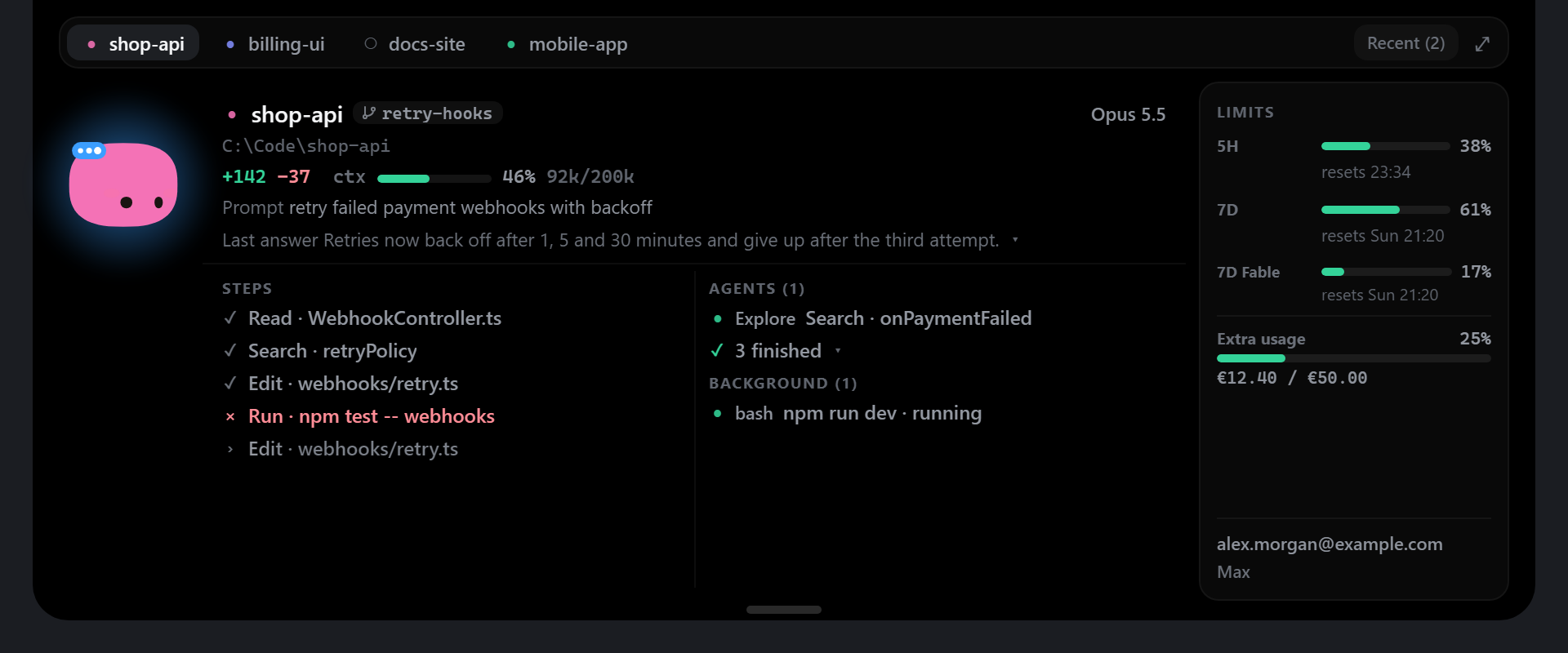
Task: Click the 92k/200k context token count
Action: [x=590, y=177]
